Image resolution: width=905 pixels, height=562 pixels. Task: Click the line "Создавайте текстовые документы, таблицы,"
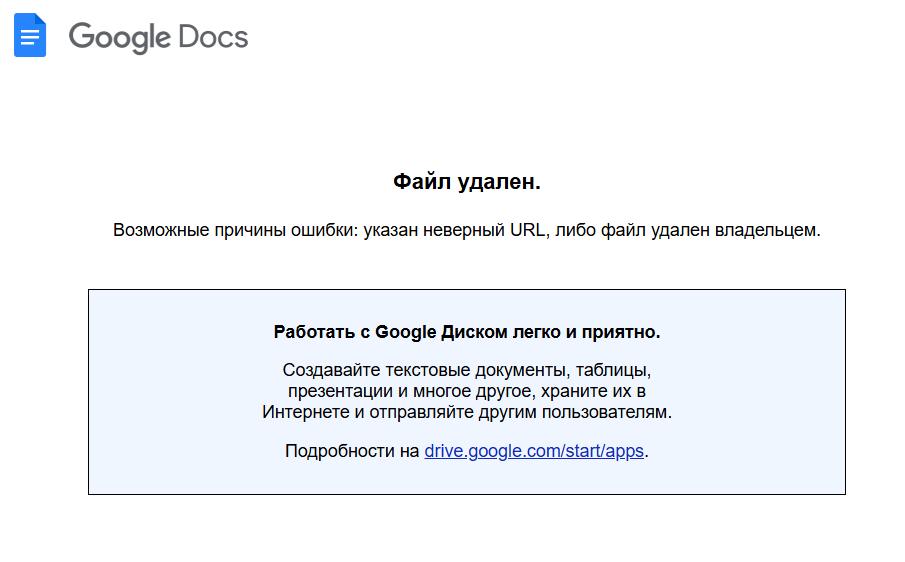coord(467,370)
